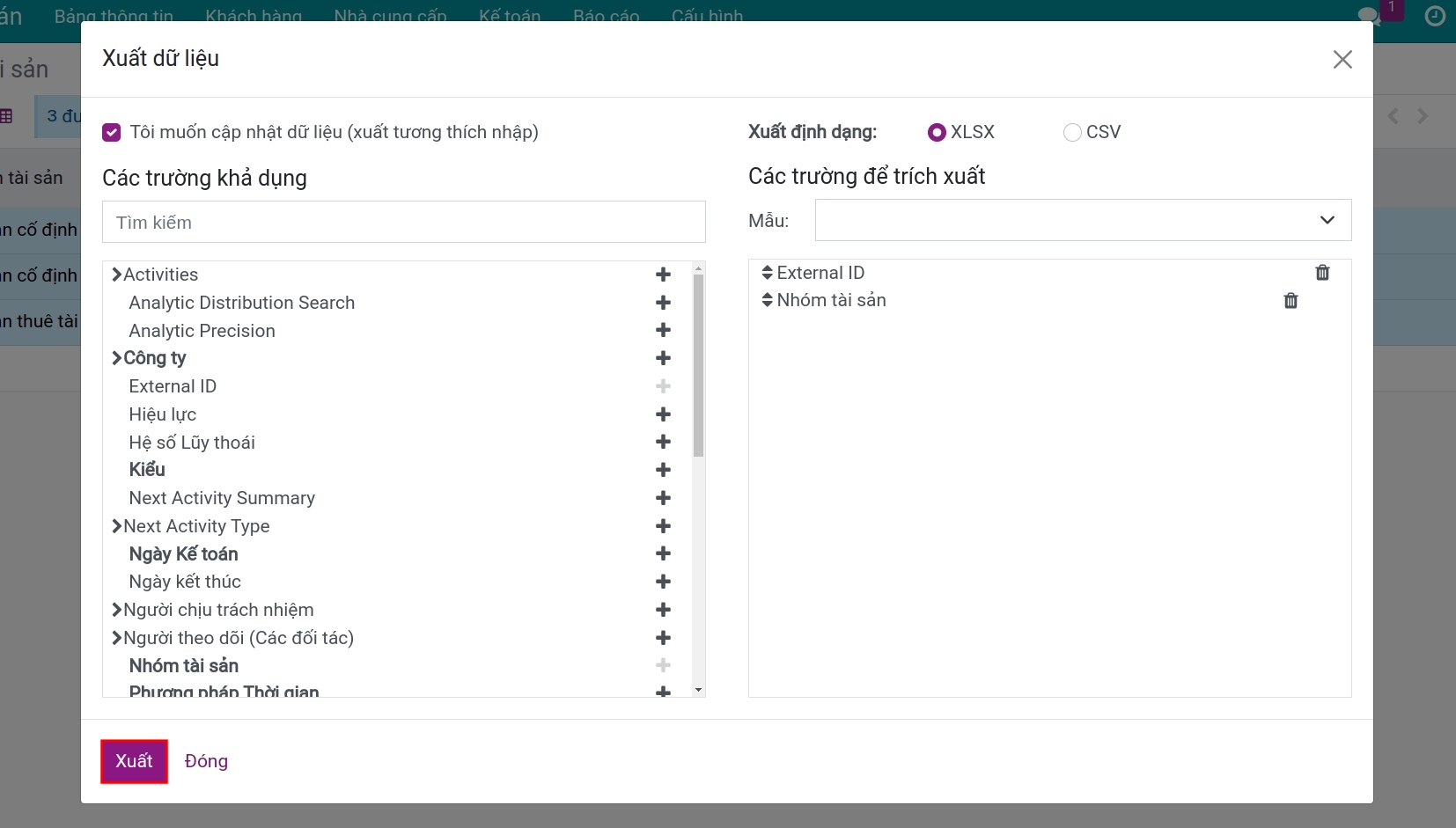Select XLSX export format
Viewport: 1456px width, 828px height.
[938, 132]
